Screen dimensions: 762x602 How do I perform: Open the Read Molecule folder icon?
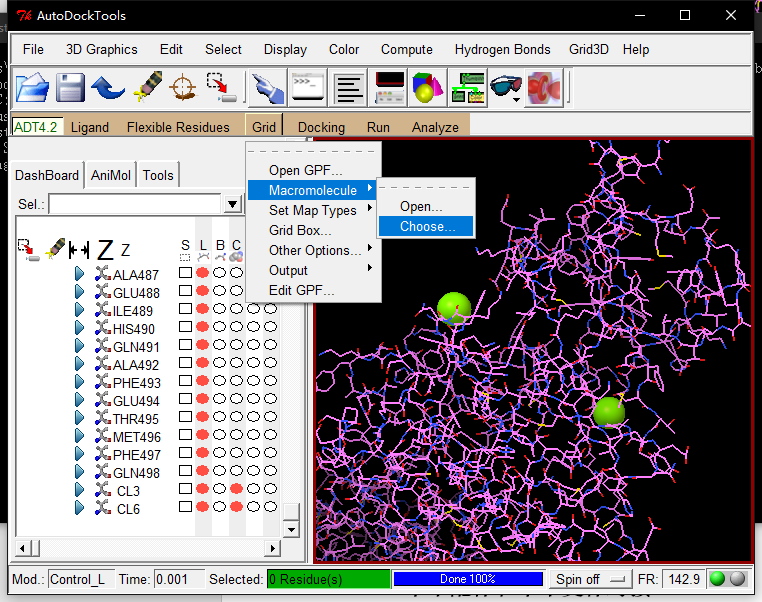(x=32, y=88)
